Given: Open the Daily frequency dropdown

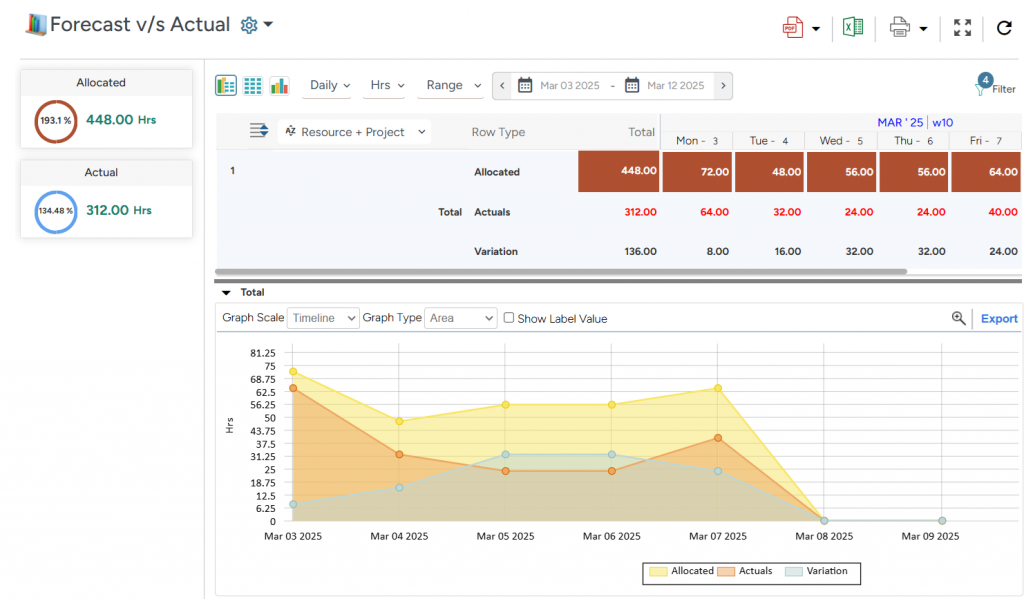Looking at the screenshot, I should tap(329, 86).
